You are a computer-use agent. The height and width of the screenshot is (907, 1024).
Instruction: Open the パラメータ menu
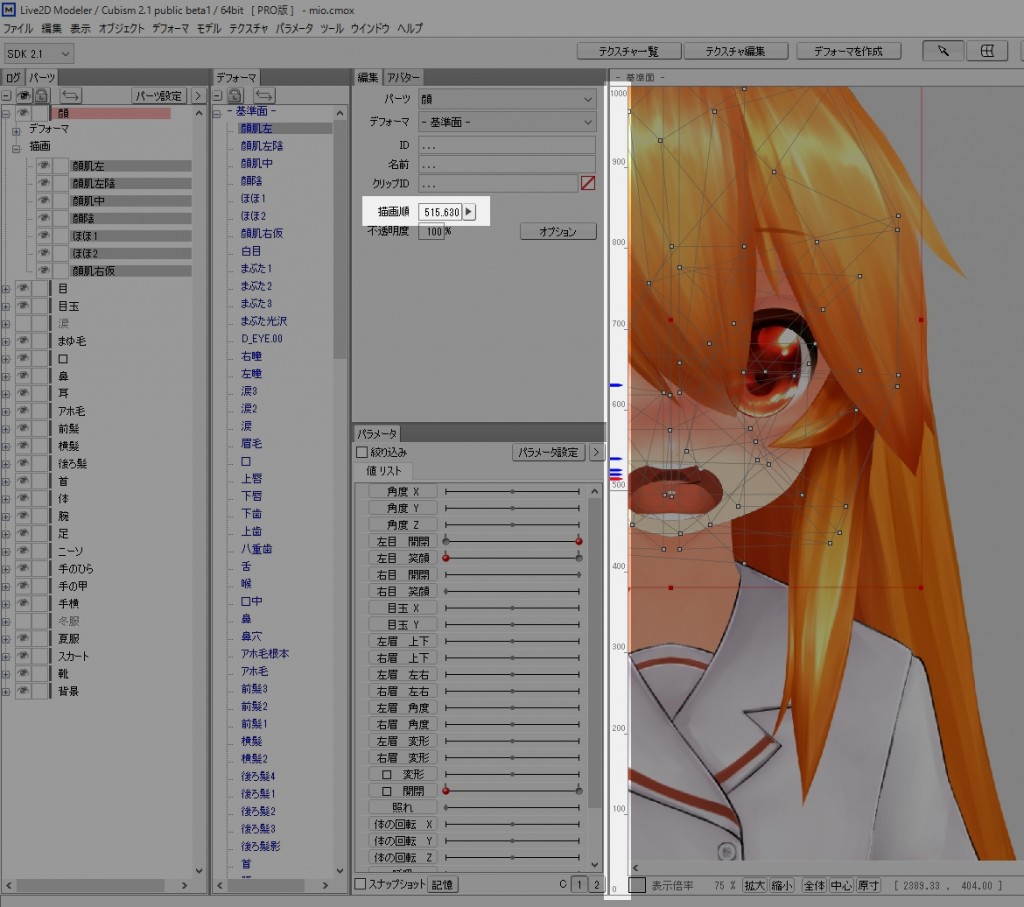[x=294, y=28]
